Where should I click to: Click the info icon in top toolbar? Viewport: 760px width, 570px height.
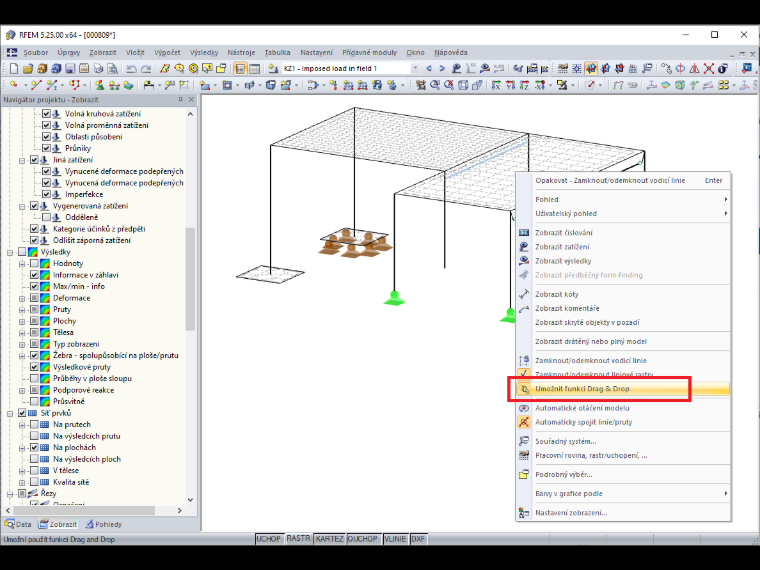coord(723,69)
